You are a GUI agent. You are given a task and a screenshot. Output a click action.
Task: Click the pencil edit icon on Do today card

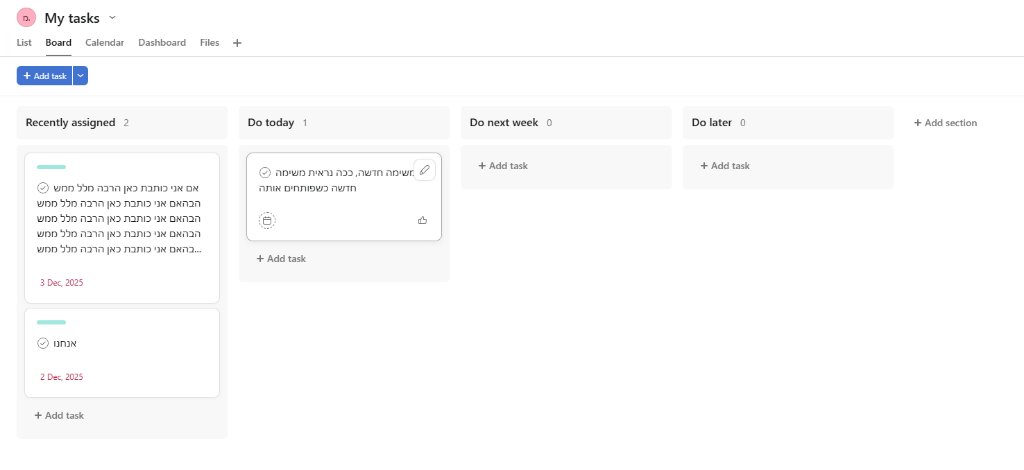coord(424,170)
